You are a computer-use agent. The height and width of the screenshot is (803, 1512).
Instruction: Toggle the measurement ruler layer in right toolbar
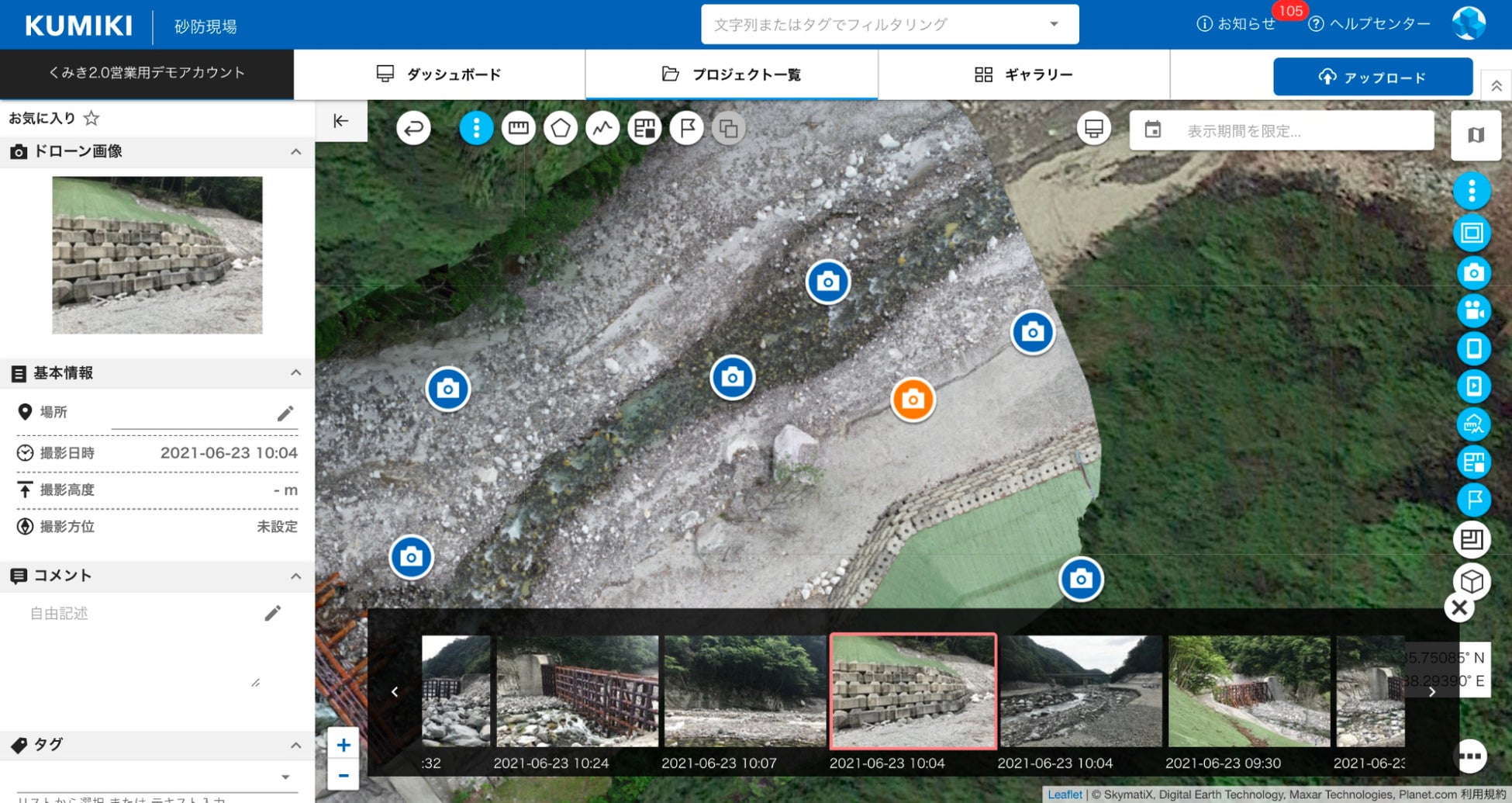click(x=1473, y=424)
